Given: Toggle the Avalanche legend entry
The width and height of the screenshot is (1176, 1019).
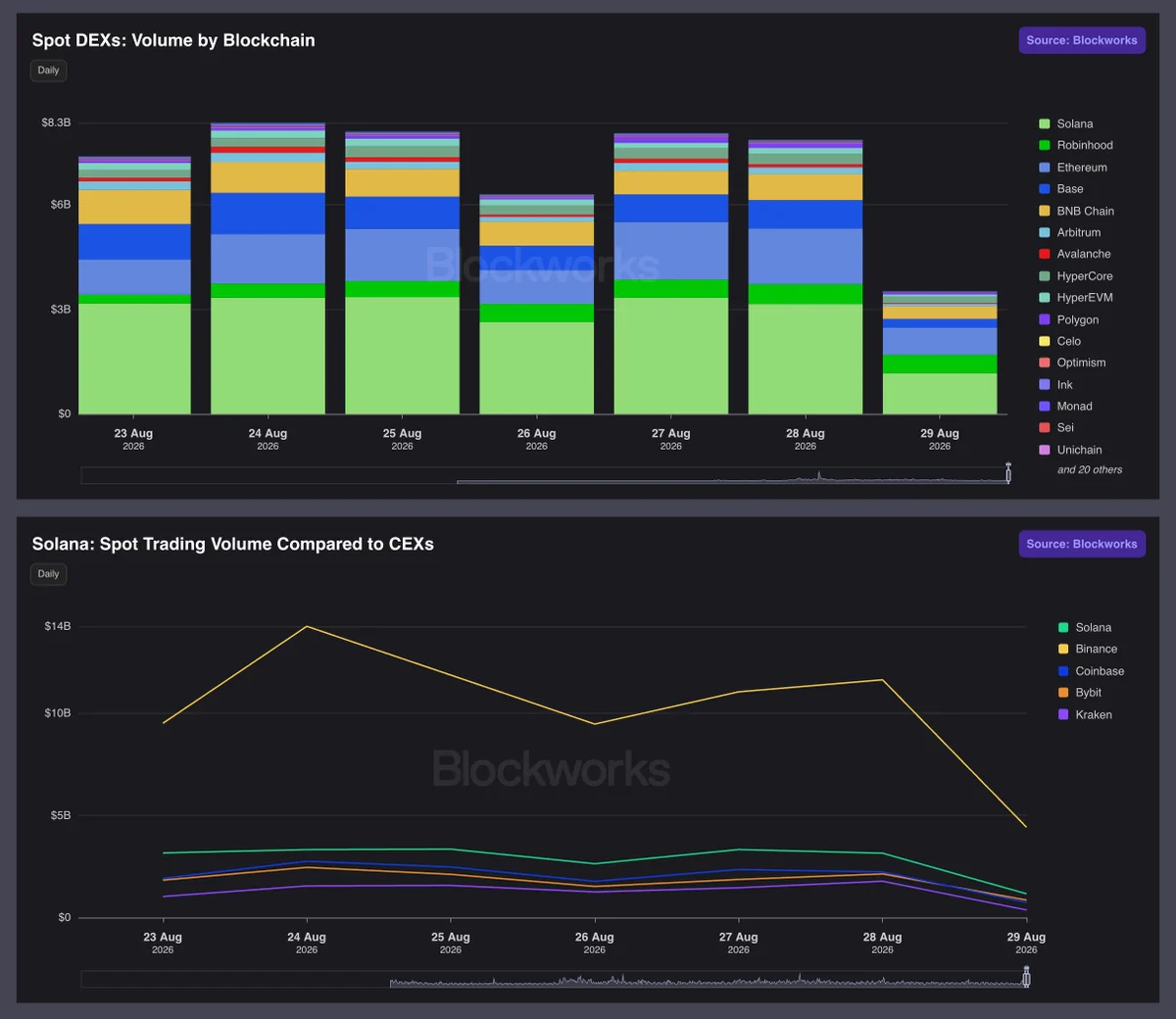Looking at the screenshot, I should point(1075,254).
